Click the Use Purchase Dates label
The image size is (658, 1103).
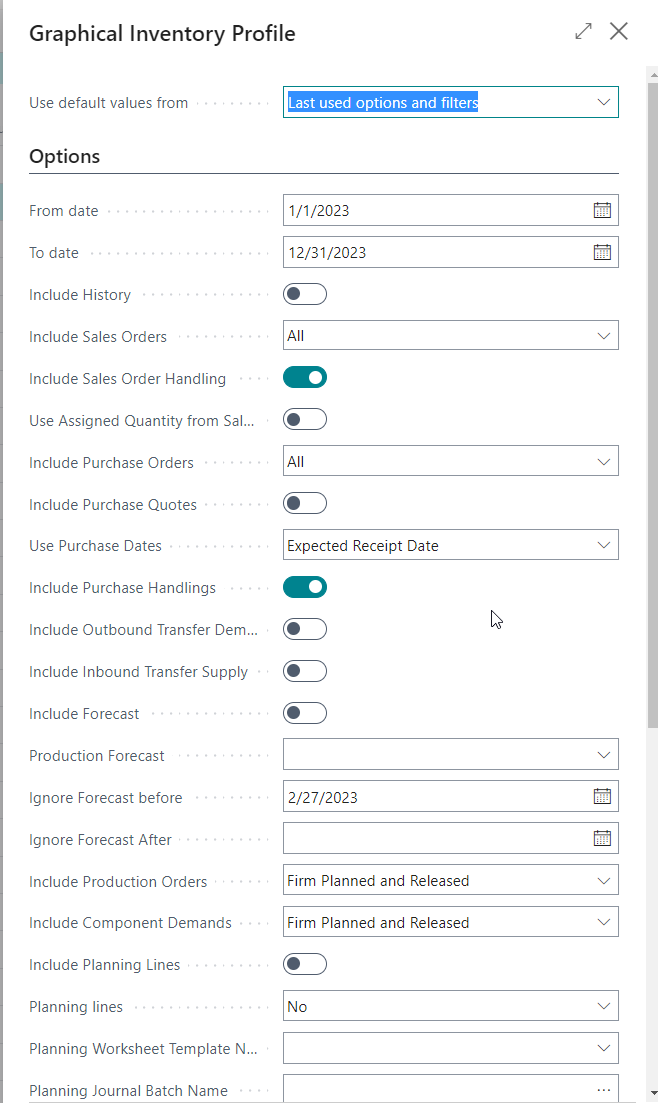point(96,546)
